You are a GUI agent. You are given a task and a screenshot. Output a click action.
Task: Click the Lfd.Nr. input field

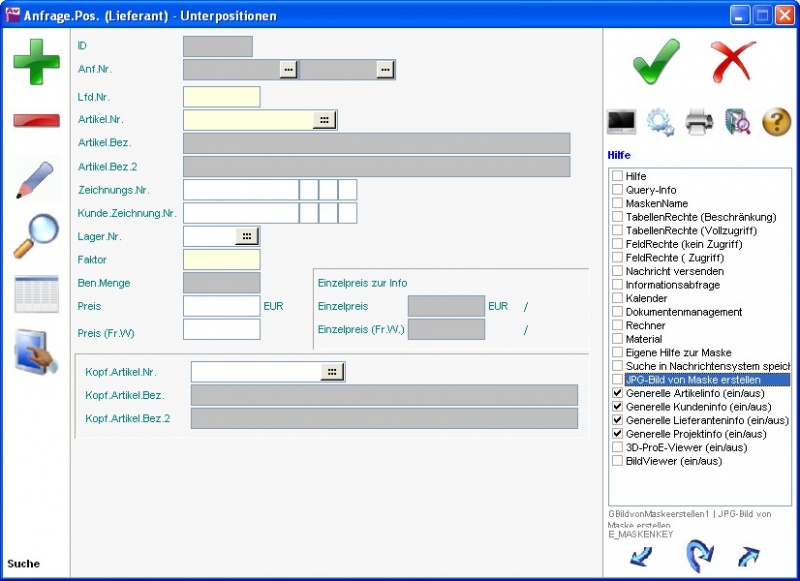point(221,97)
